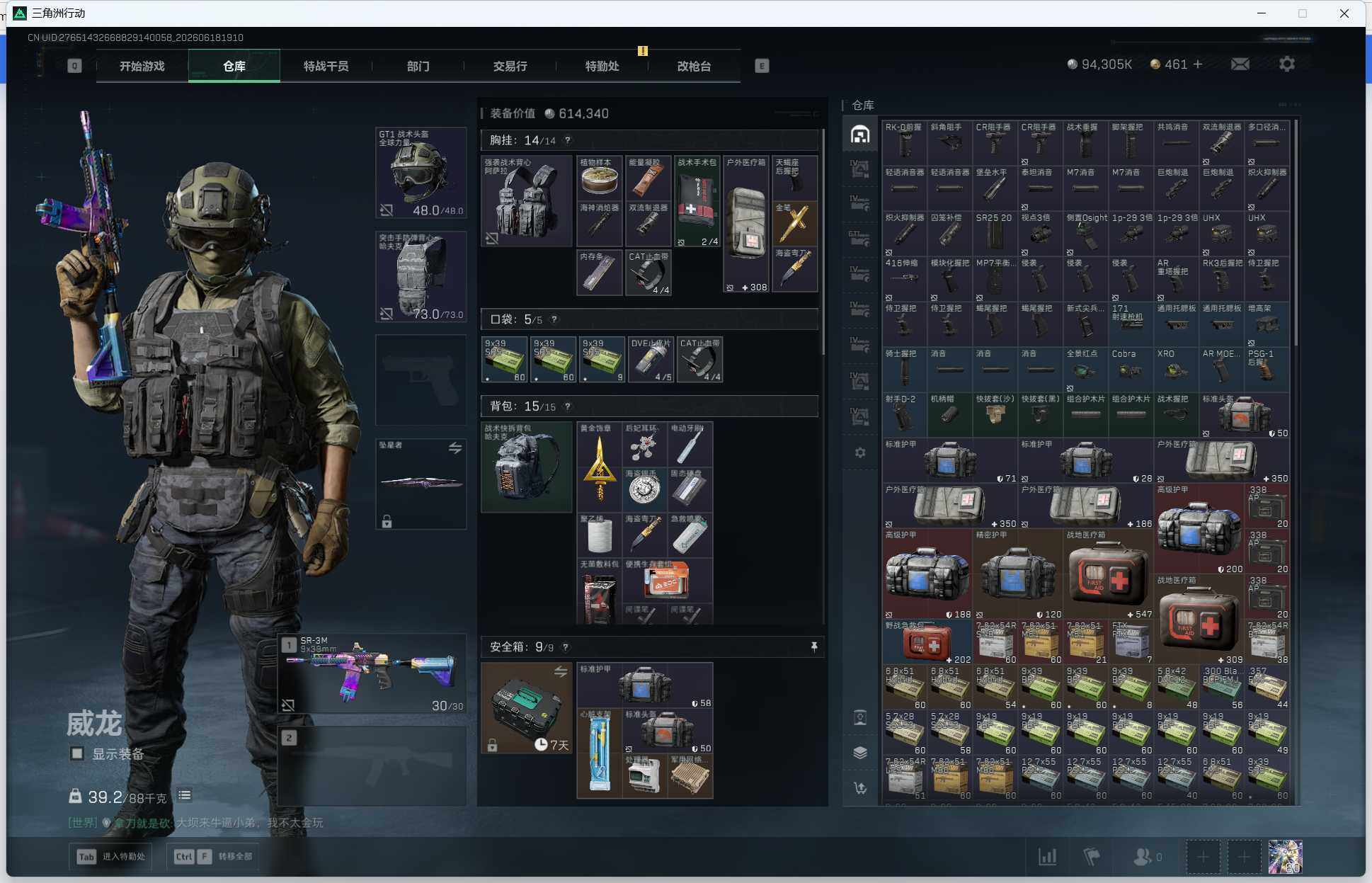The height and width of the screenshot is (883, 1372).
Task: Show help for 胸挂 capacity
Action: (x=567, y=140)
